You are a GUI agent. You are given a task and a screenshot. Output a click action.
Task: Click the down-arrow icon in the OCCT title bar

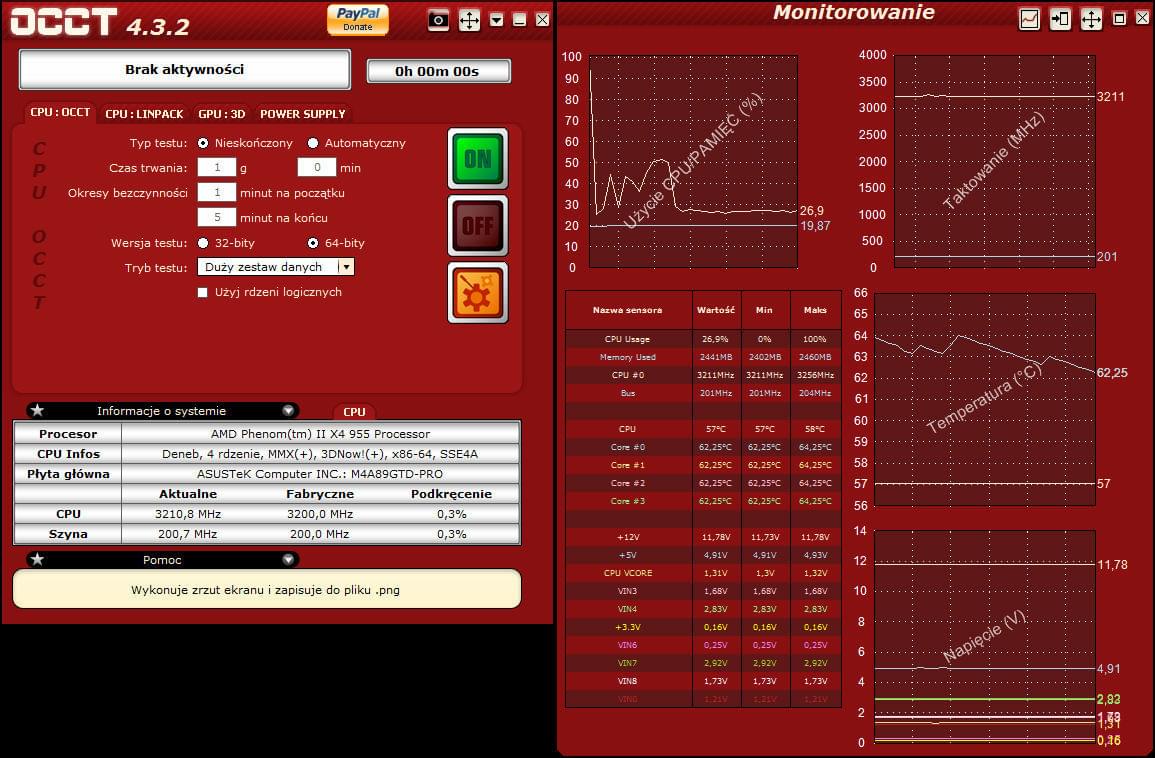click(x=496, y=20)
